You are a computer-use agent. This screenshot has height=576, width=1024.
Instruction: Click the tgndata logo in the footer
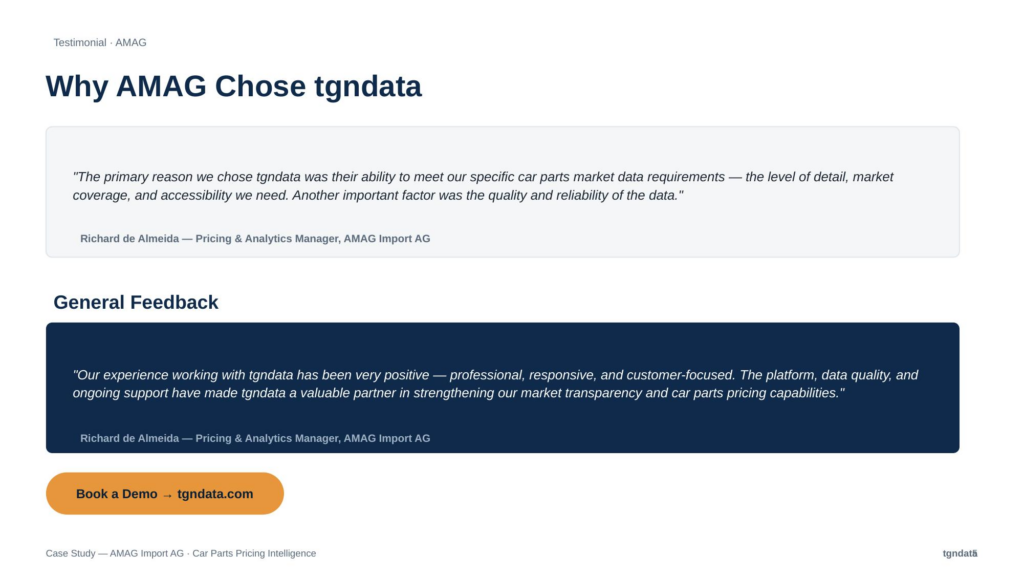pos(959,553)
